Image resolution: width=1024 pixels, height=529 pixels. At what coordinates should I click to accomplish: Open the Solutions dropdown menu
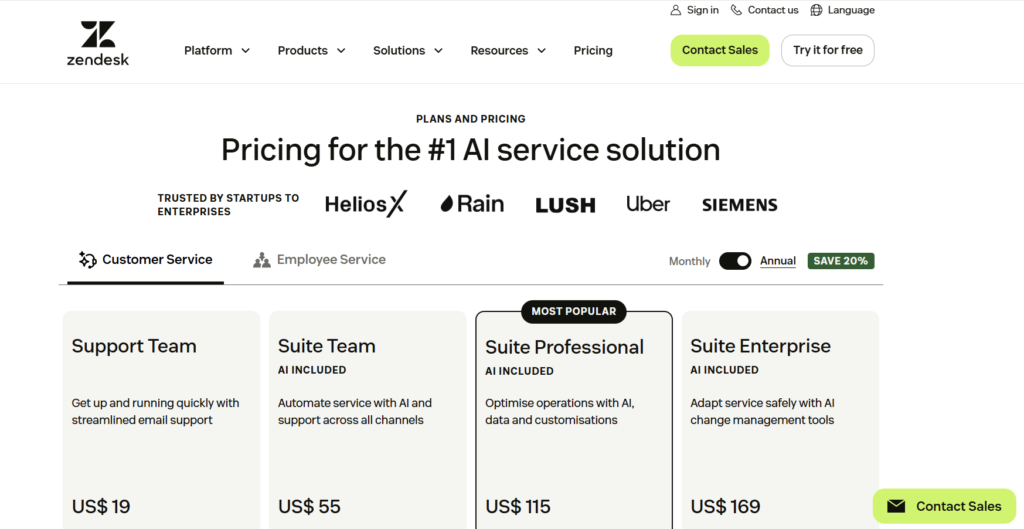point(407,50)
